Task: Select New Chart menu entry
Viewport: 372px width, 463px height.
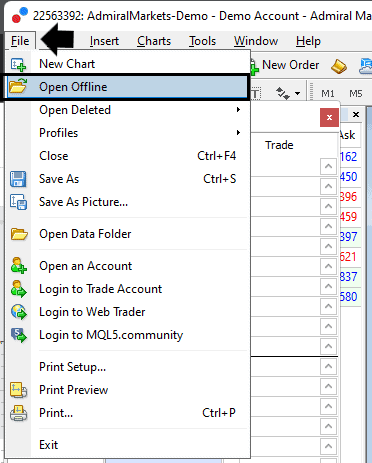Action: 127,64
